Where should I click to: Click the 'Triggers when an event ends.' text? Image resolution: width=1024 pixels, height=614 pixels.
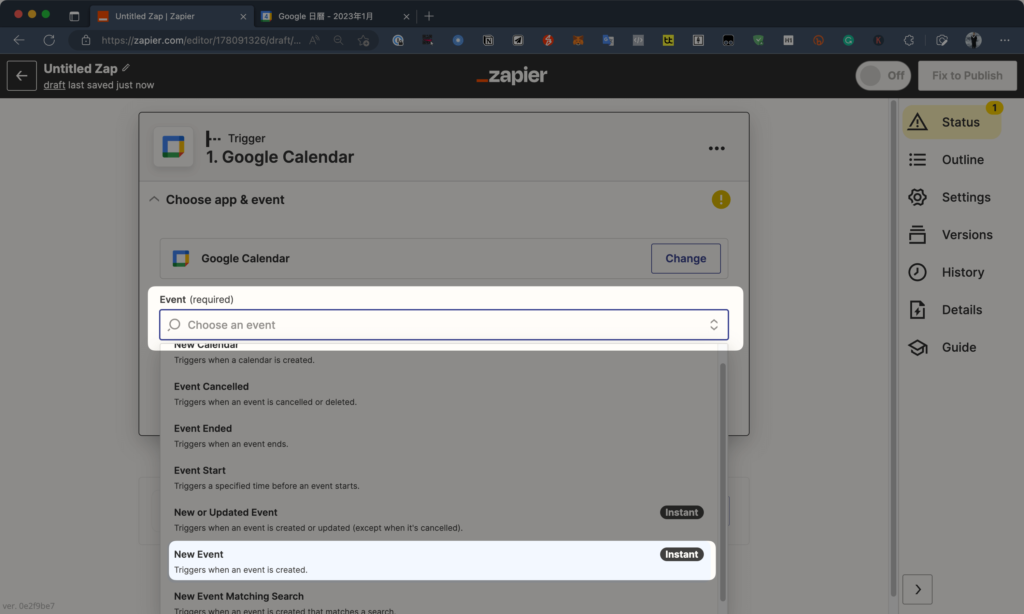231,444
